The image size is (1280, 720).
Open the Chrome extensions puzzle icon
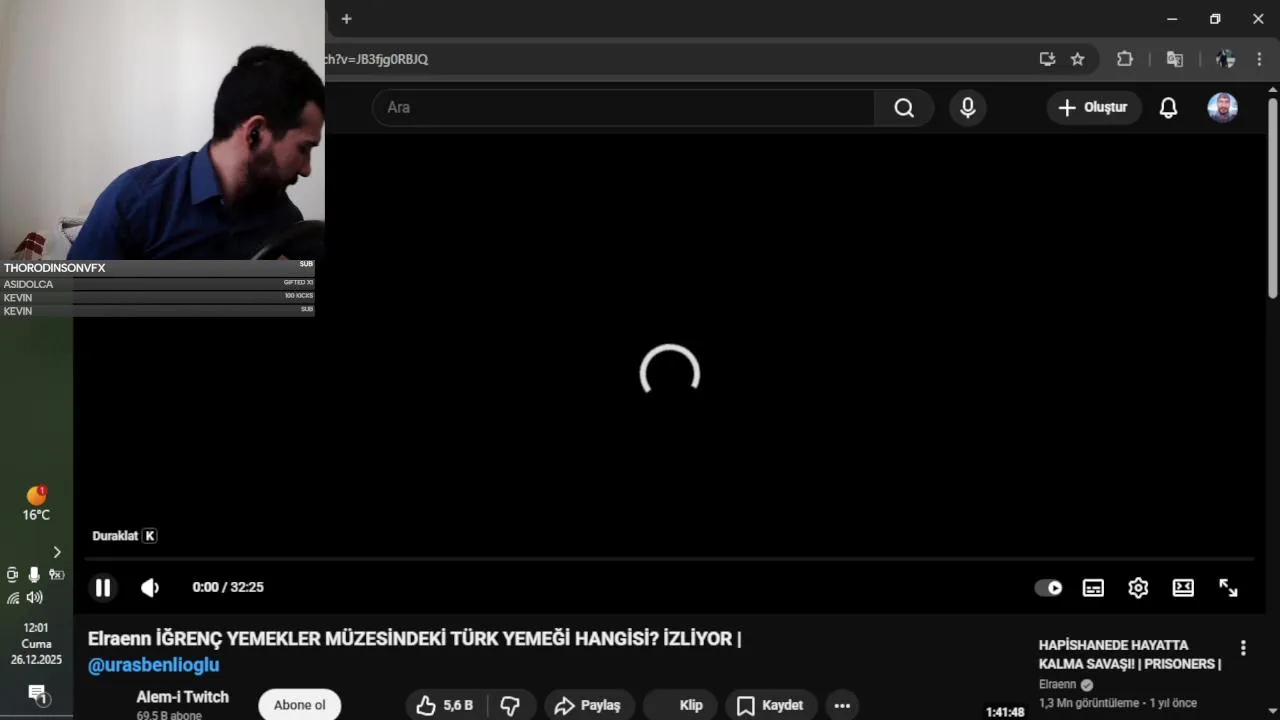[1125, 59]
